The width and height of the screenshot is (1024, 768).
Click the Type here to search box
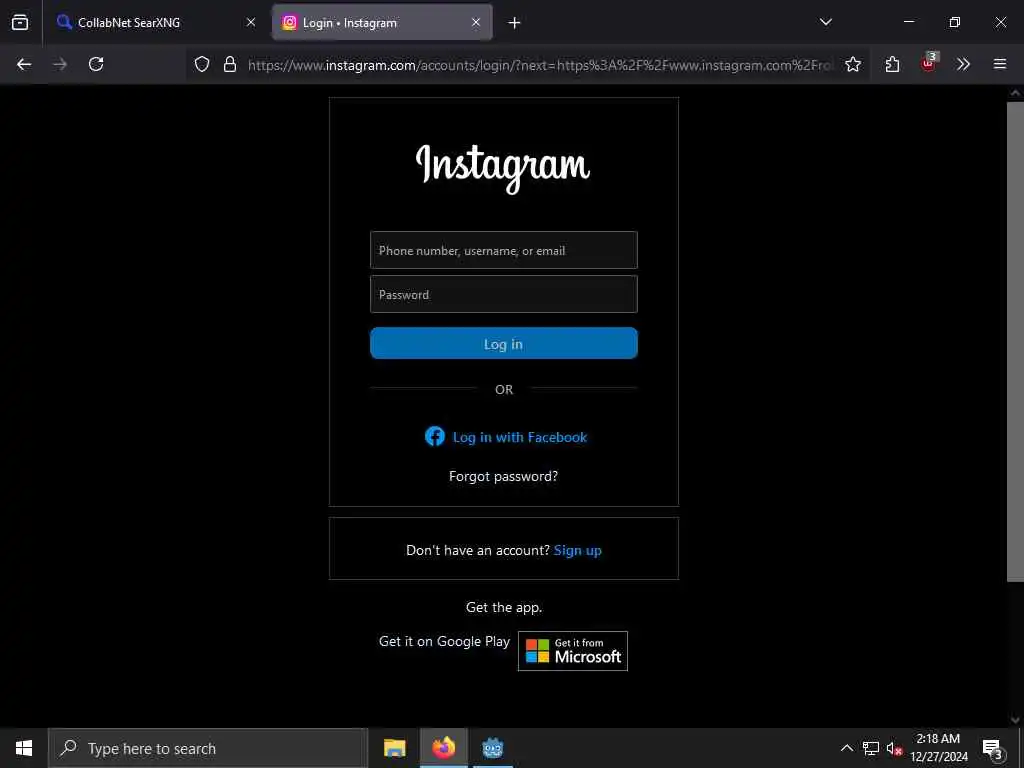click(208, 748)
